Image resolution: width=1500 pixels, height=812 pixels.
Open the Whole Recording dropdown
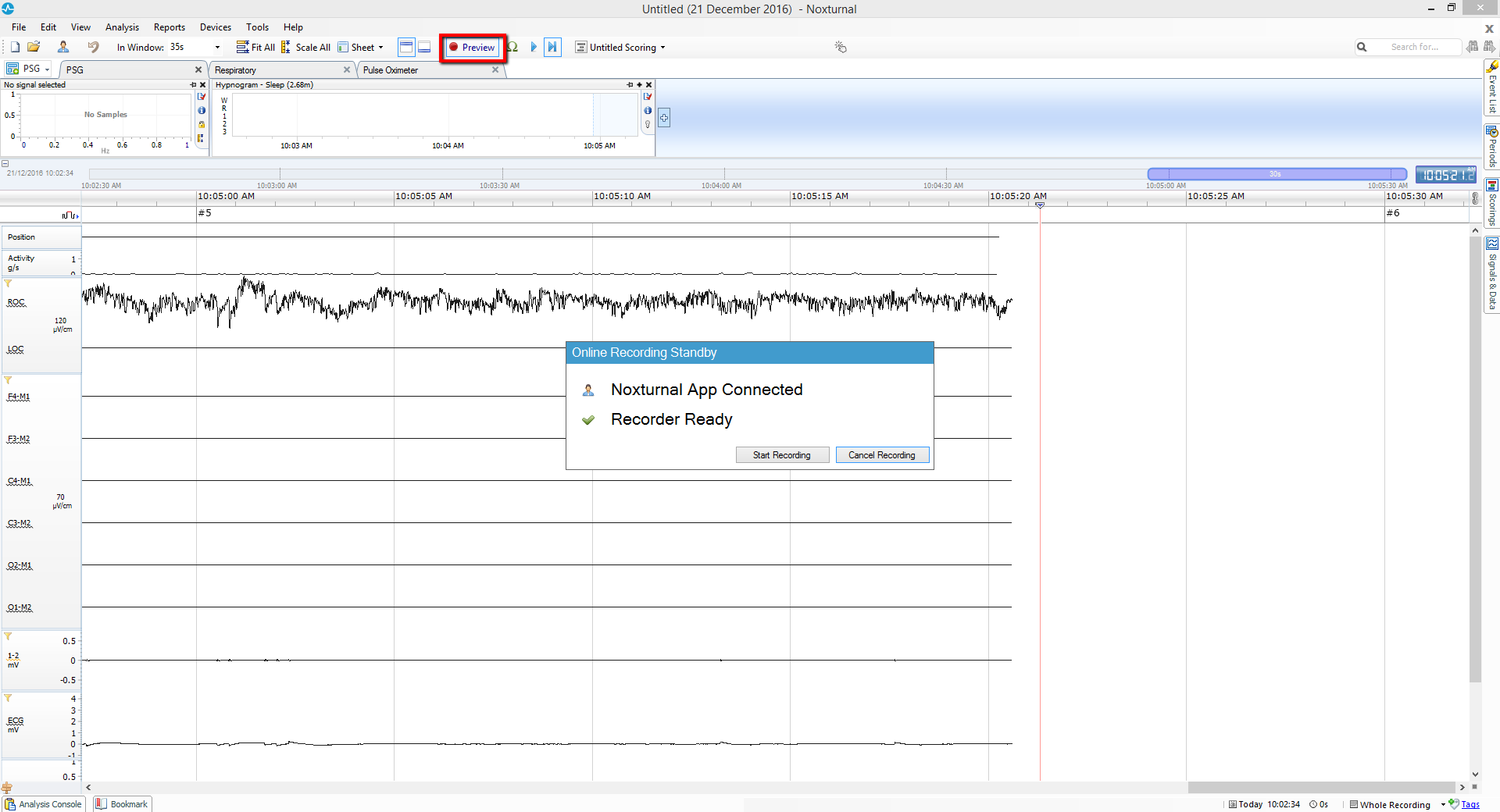tap(1398, 804)
